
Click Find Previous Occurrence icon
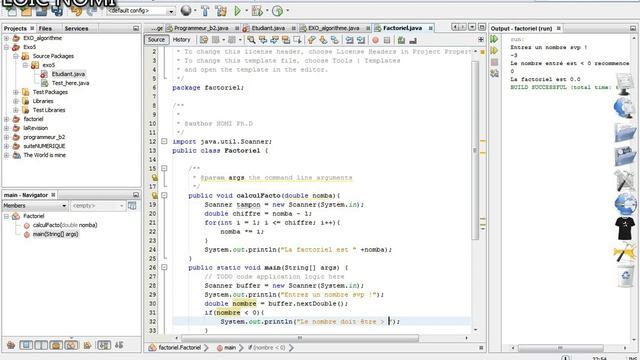(x=263, y=40)
